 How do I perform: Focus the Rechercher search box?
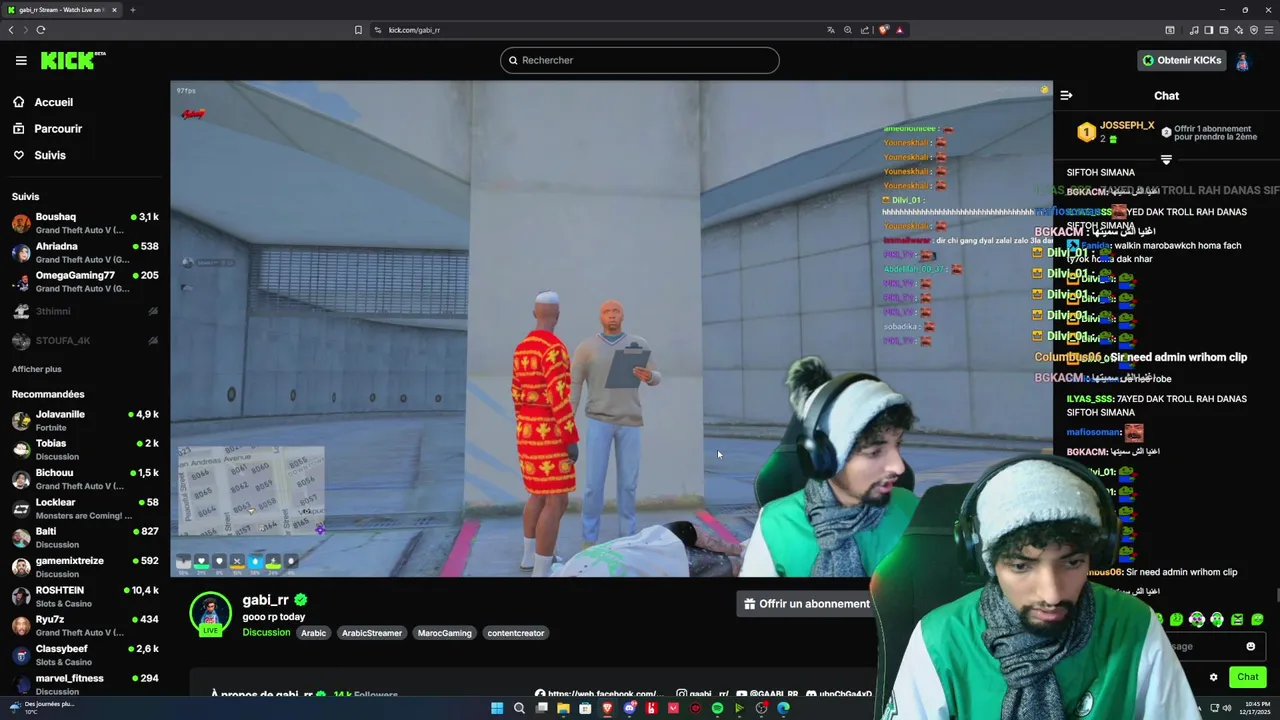click(640, 60)
